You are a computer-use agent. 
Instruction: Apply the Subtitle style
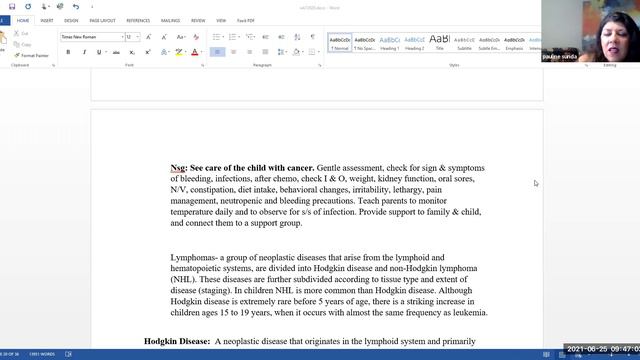coord(464,43)
